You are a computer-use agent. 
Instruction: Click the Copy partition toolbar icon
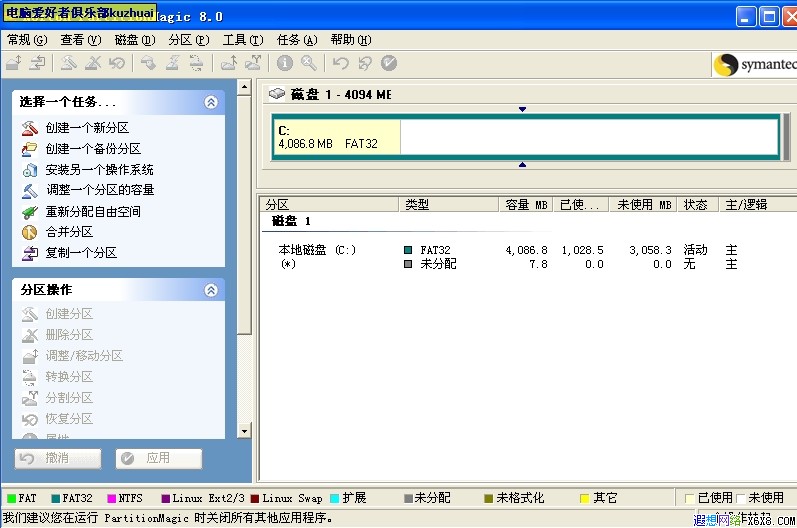tap(37, 63)
